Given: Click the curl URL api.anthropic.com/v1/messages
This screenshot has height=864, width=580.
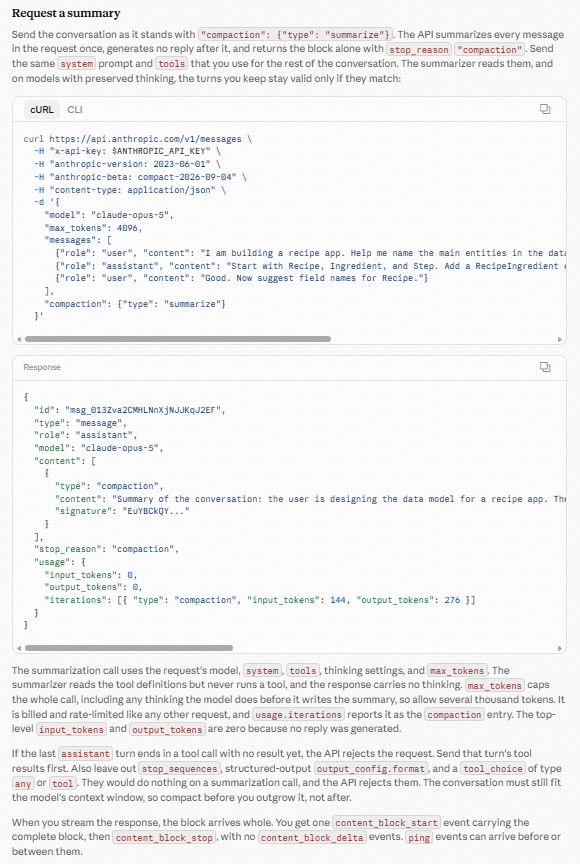Looking at the screenshot, I should [145, 139].
